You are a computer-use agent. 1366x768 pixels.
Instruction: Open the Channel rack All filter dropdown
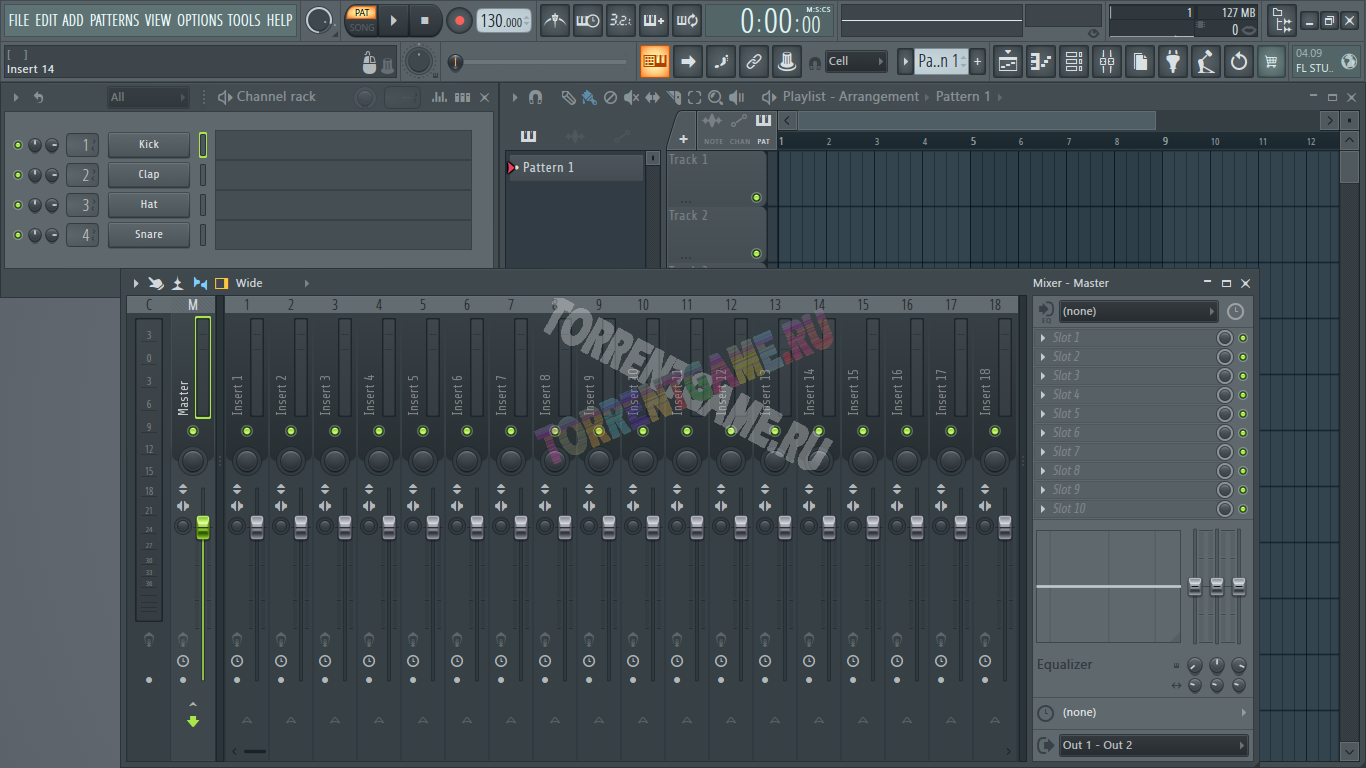point(148,97)
